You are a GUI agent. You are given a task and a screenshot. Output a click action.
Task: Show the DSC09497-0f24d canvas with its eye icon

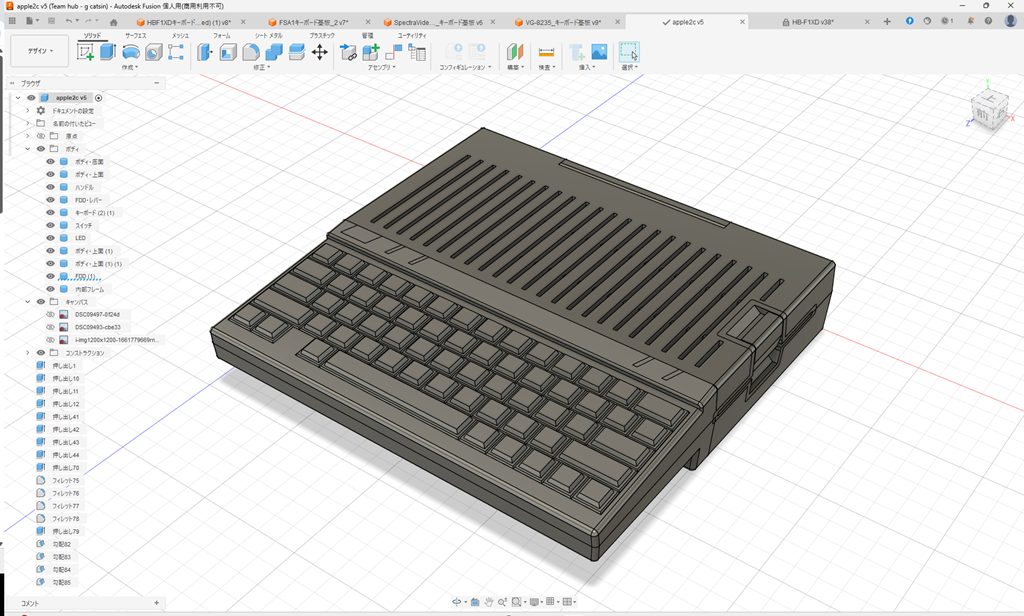(50, 313)
